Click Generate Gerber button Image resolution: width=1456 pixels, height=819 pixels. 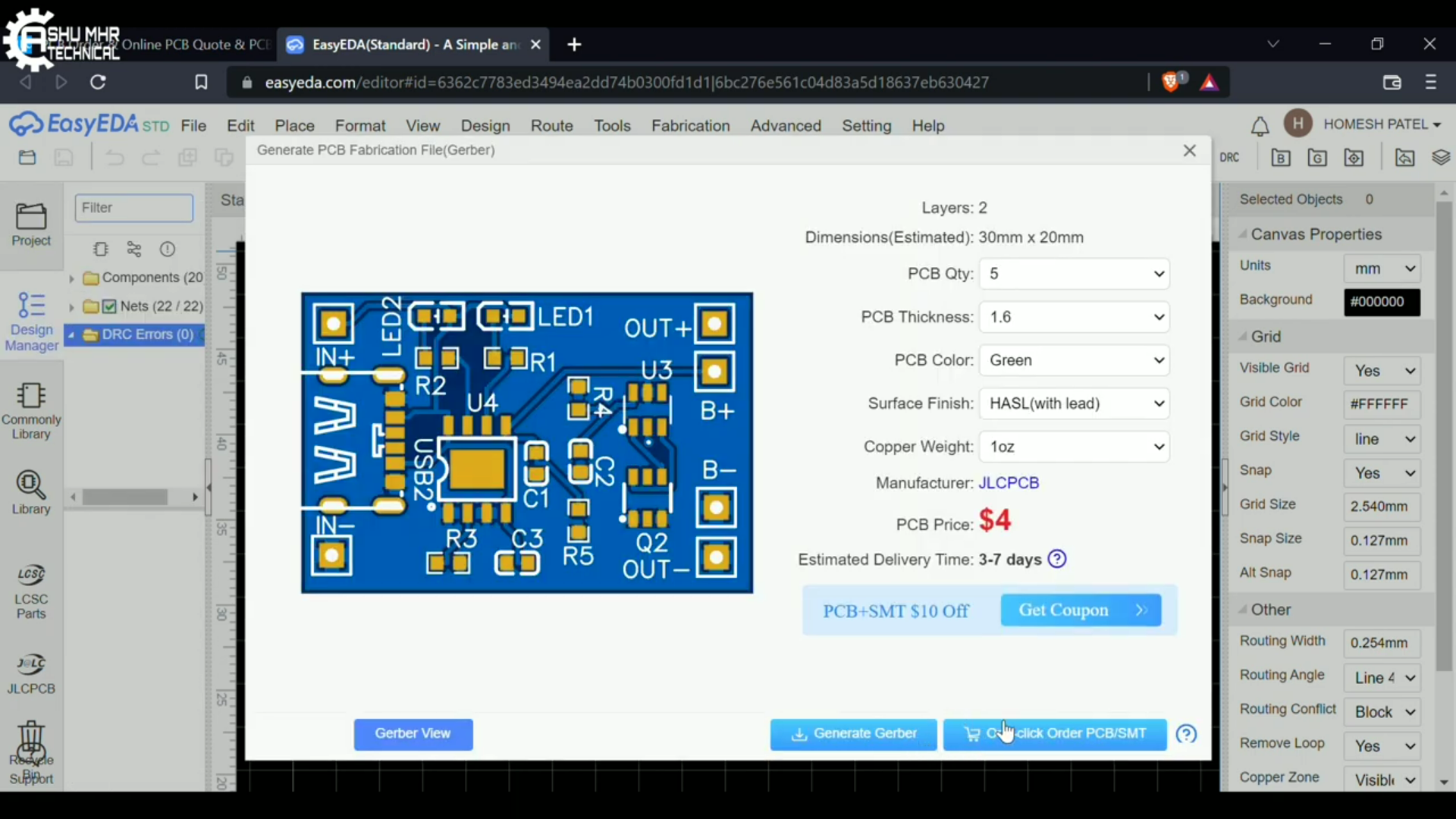pos(854,733)
